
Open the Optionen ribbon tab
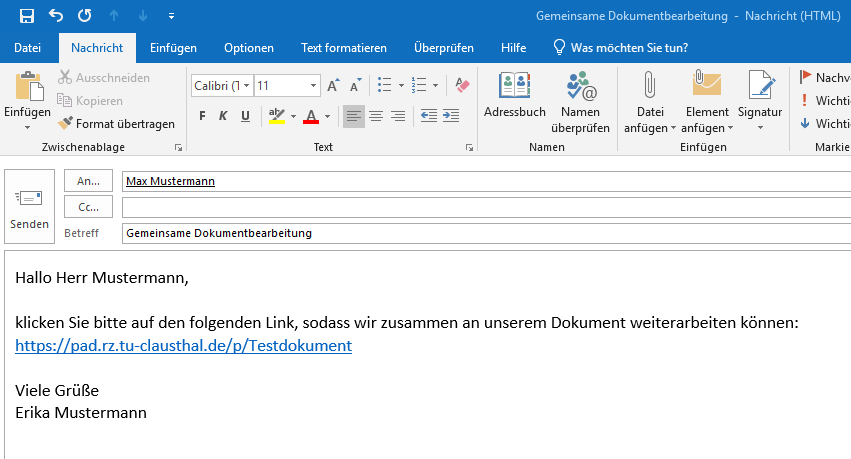(248, 48)
